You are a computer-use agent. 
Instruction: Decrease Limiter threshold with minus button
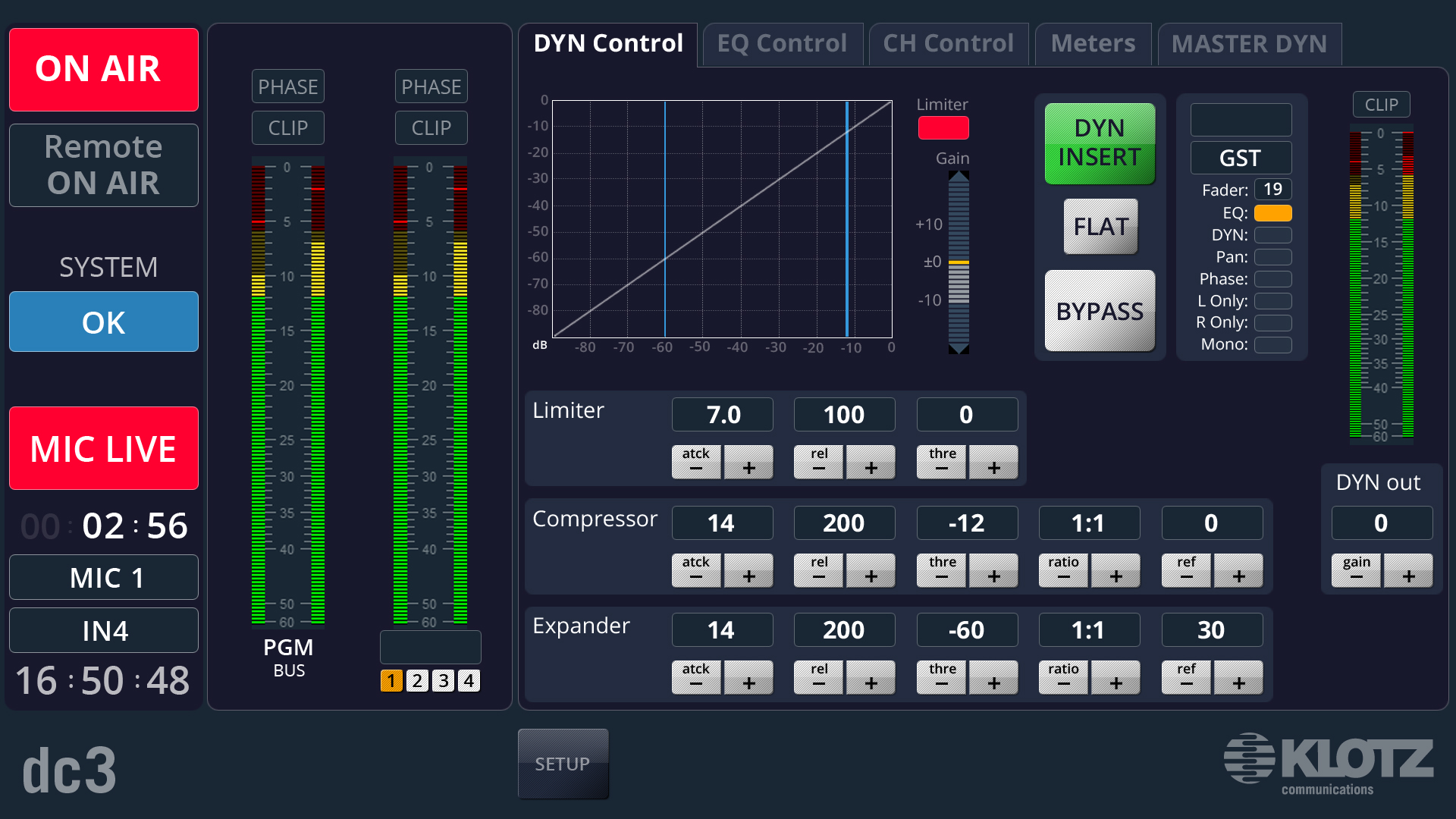(941, 463)
